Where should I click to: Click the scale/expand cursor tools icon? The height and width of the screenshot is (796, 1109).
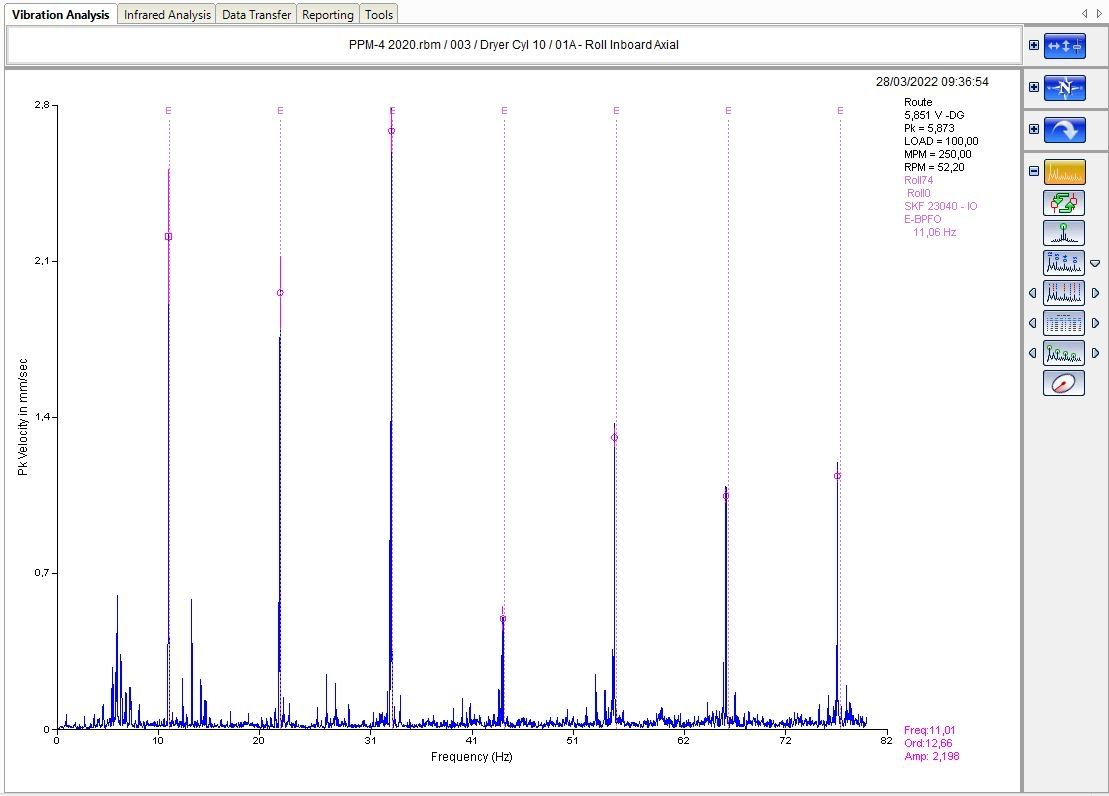[1064, 46]
